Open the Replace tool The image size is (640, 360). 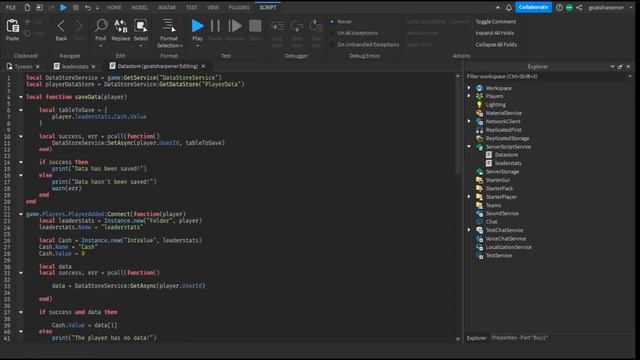pos(120,26)
